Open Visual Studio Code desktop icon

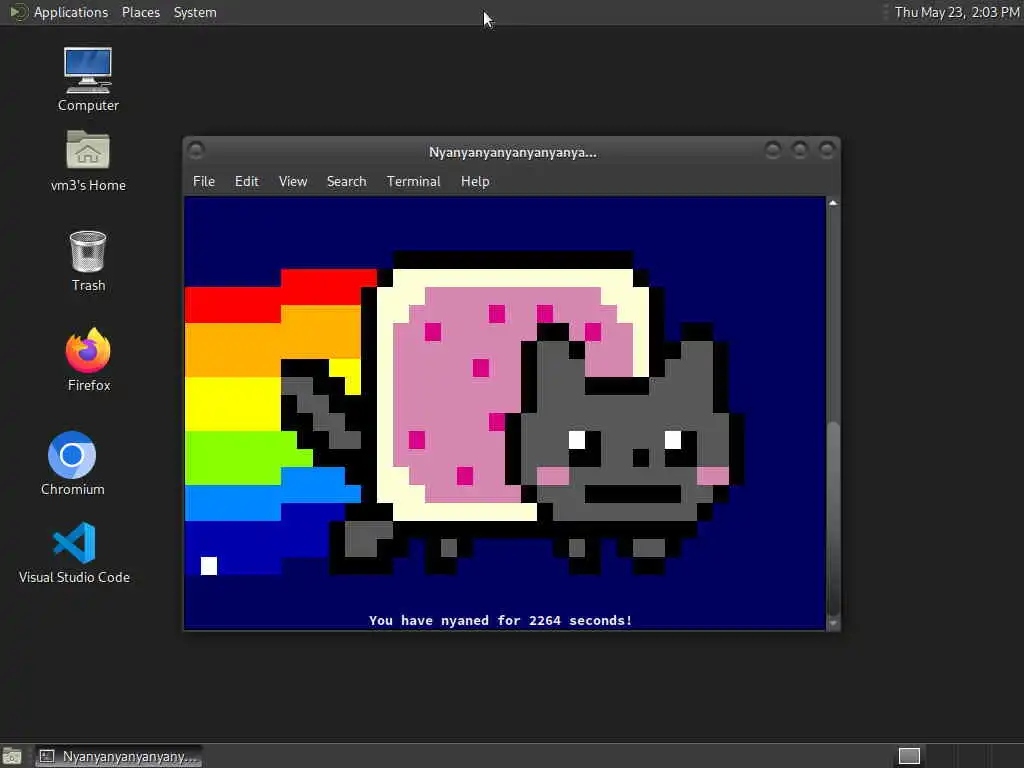(74, 552)
